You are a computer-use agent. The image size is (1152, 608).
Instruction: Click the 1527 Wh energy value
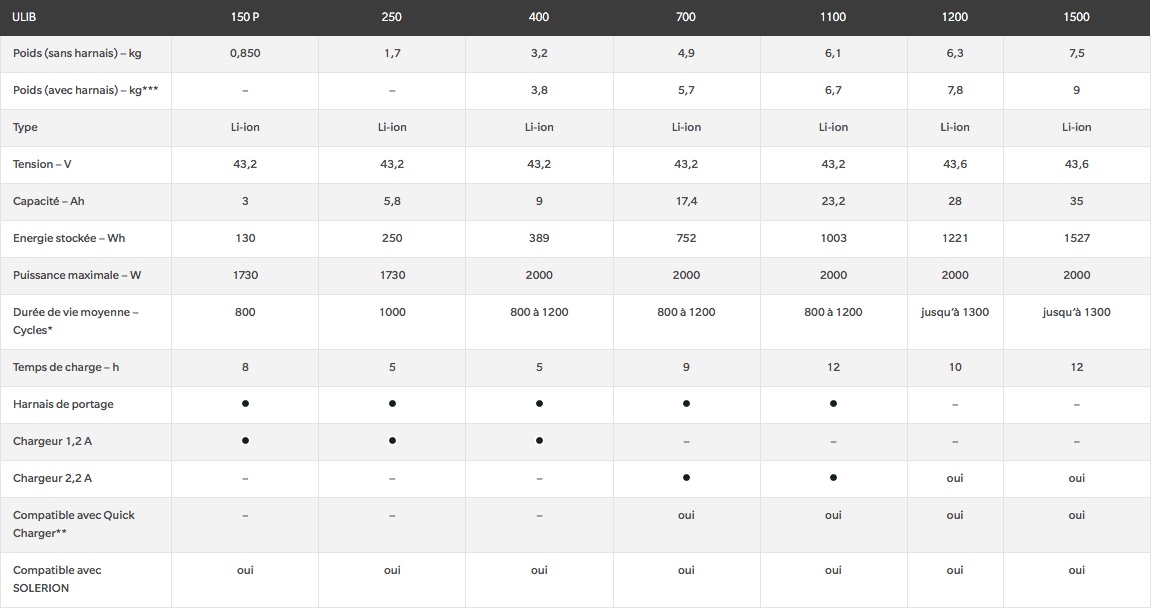click(x=1077, y=238)
